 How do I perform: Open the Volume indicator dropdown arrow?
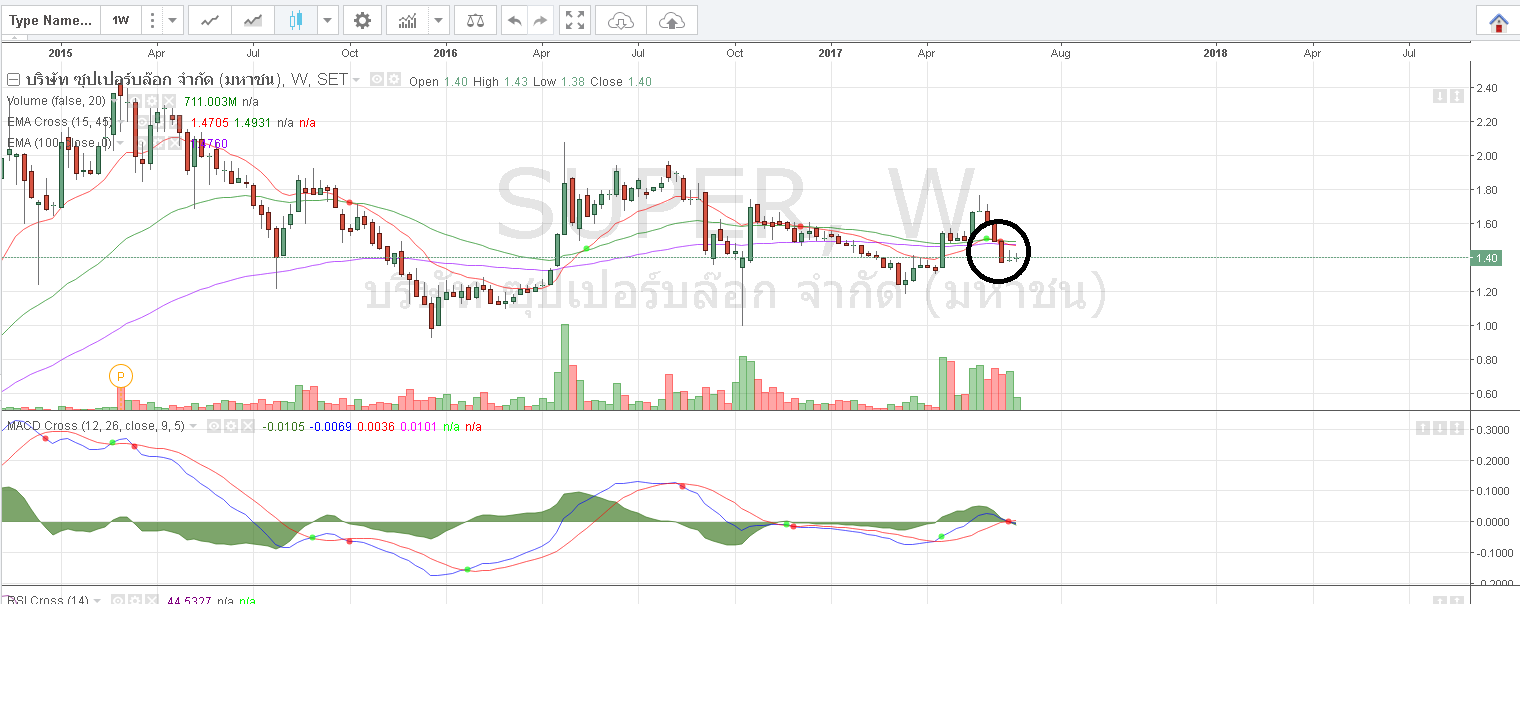coord(114,101)
